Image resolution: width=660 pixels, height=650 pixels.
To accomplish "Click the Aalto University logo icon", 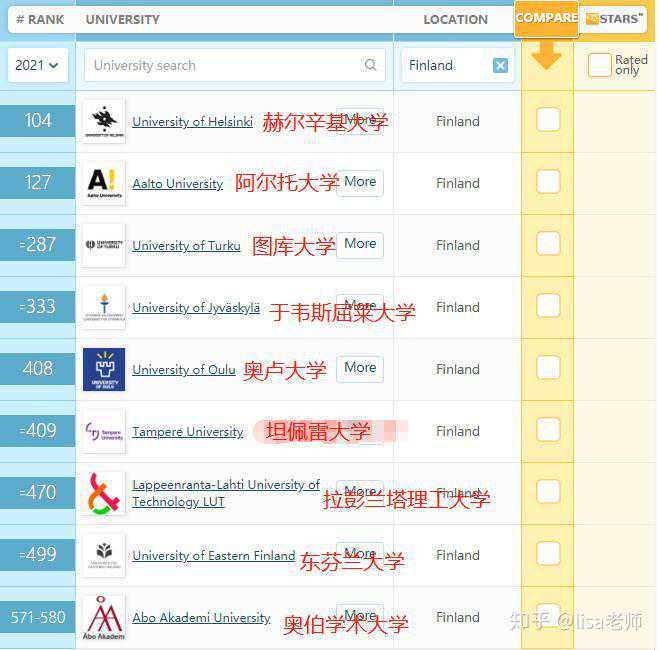I will click(104, 183).
